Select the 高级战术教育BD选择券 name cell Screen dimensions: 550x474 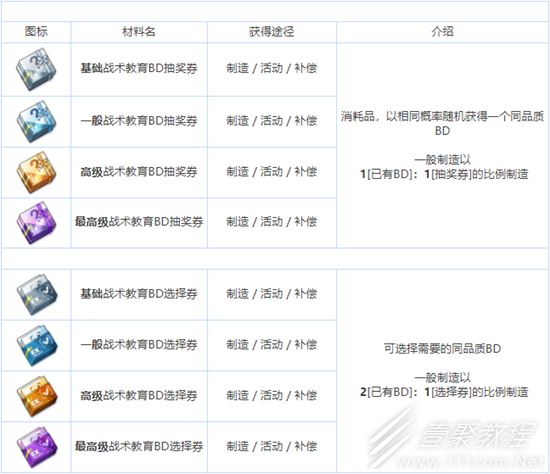pos(139,395)
